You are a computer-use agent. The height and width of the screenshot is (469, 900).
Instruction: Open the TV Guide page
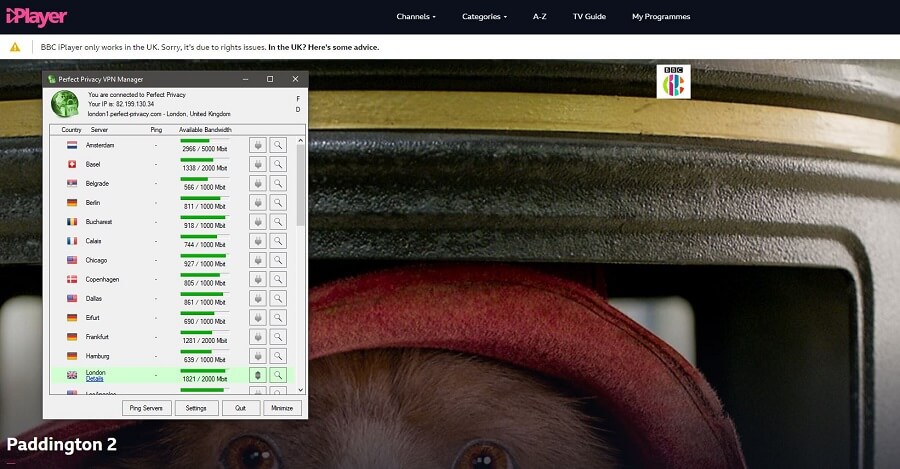click(x=589, y=17)
